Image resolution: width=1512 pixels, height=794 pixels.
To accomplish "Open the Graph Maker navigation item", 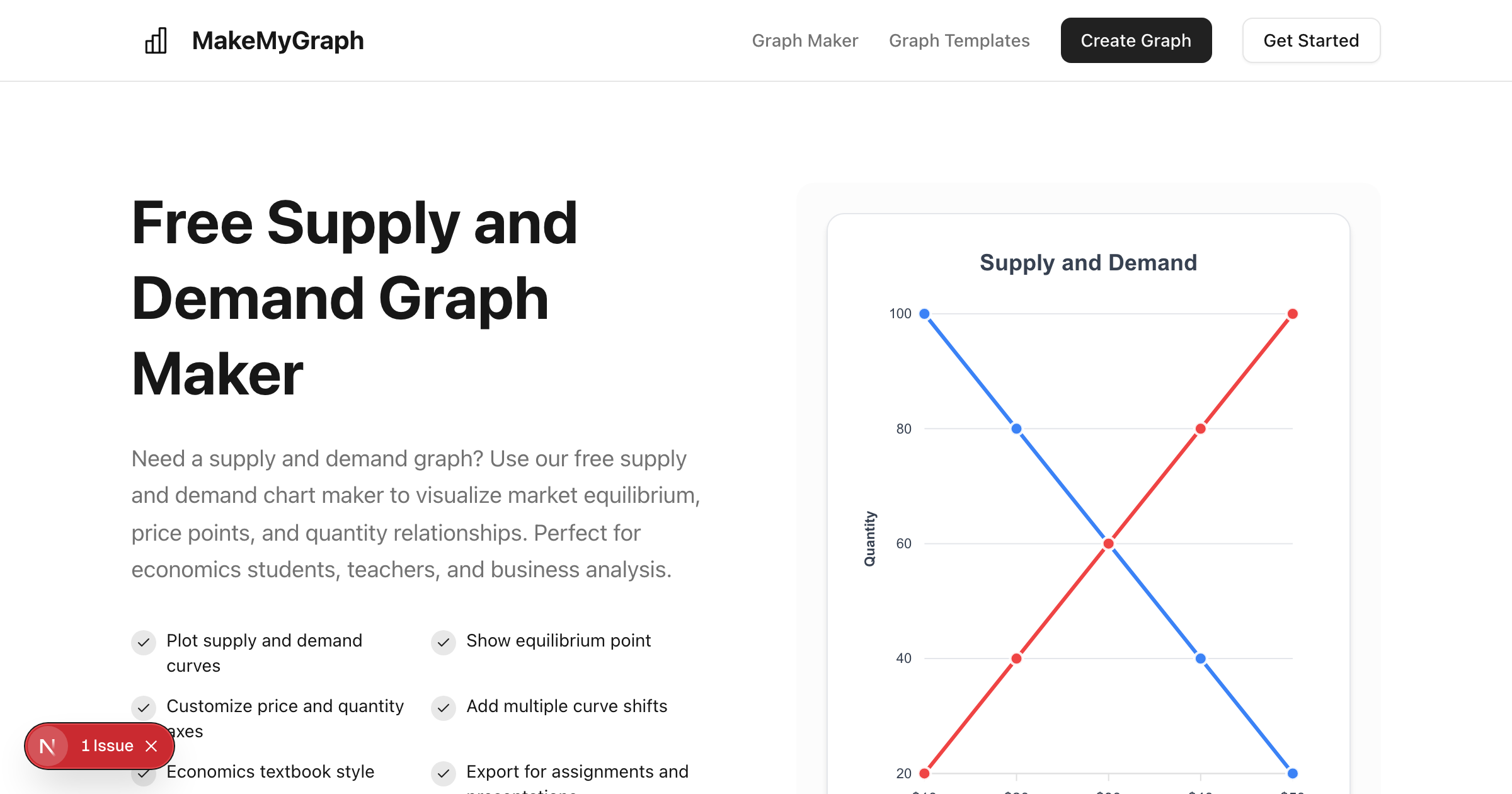I will coord(805,40).
